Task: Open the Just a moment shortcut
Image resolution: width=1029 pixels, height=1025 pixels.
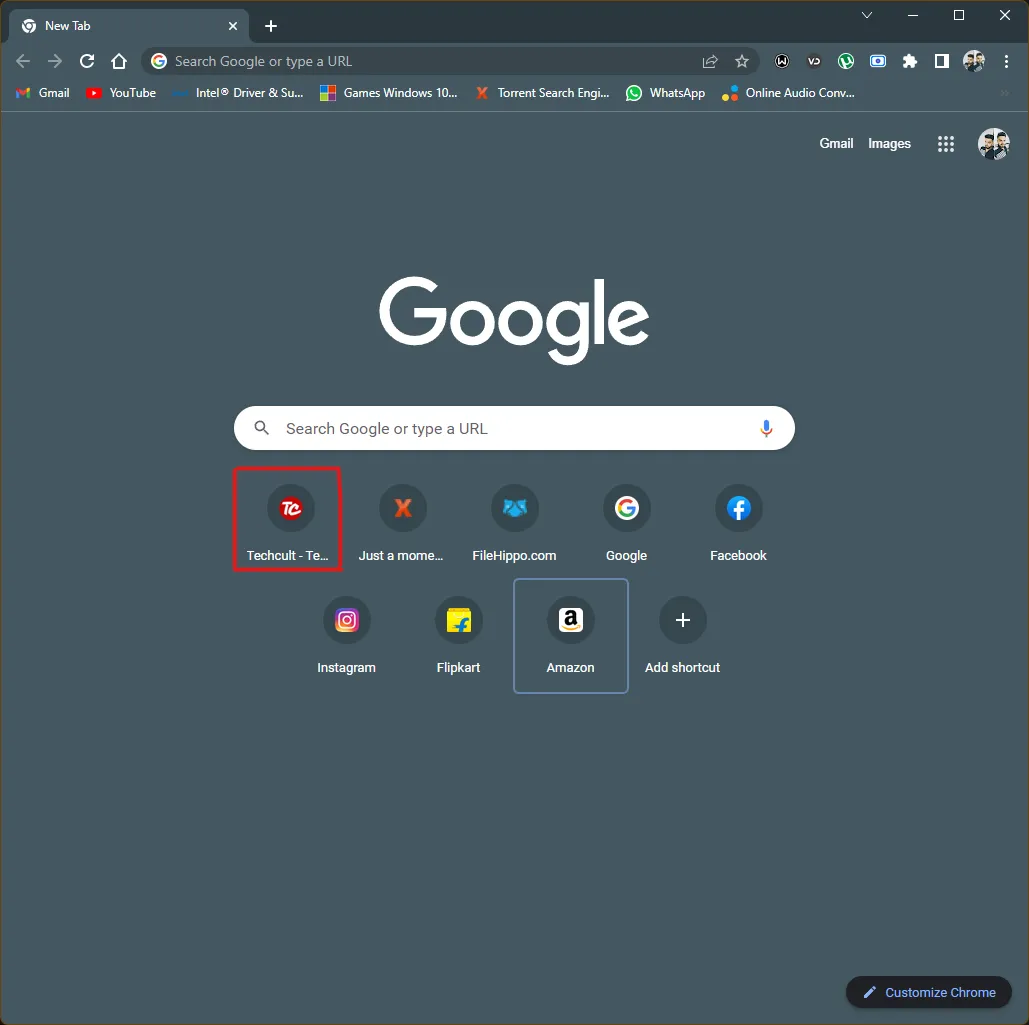Action: [402, 523]
